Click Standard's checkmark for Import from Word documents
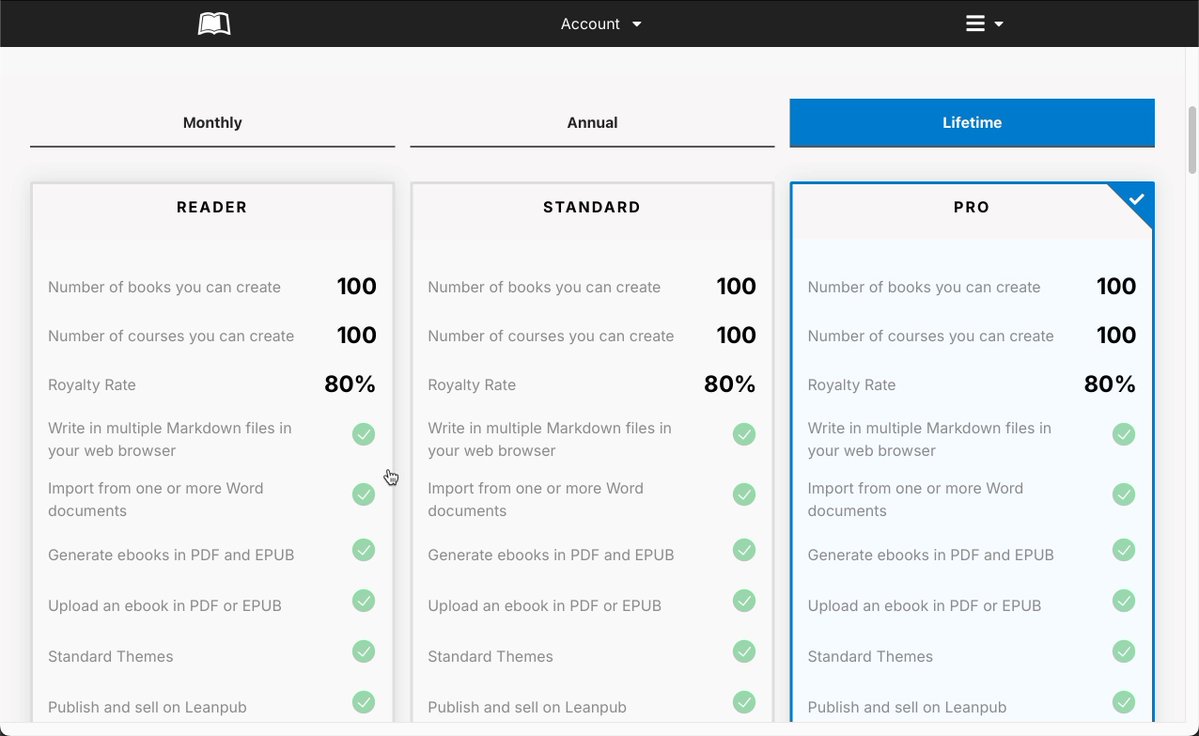 pyautogui.click(x=744, y=494)
